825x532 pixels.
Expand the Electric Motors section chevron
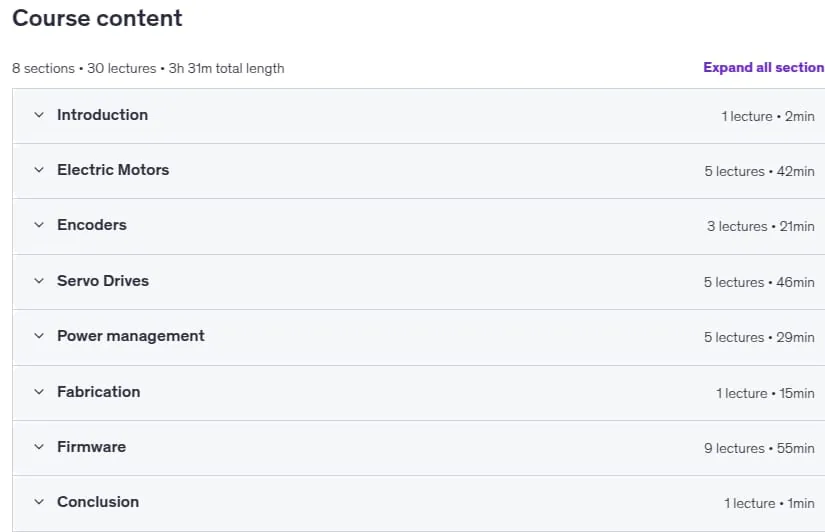[39, 170]
